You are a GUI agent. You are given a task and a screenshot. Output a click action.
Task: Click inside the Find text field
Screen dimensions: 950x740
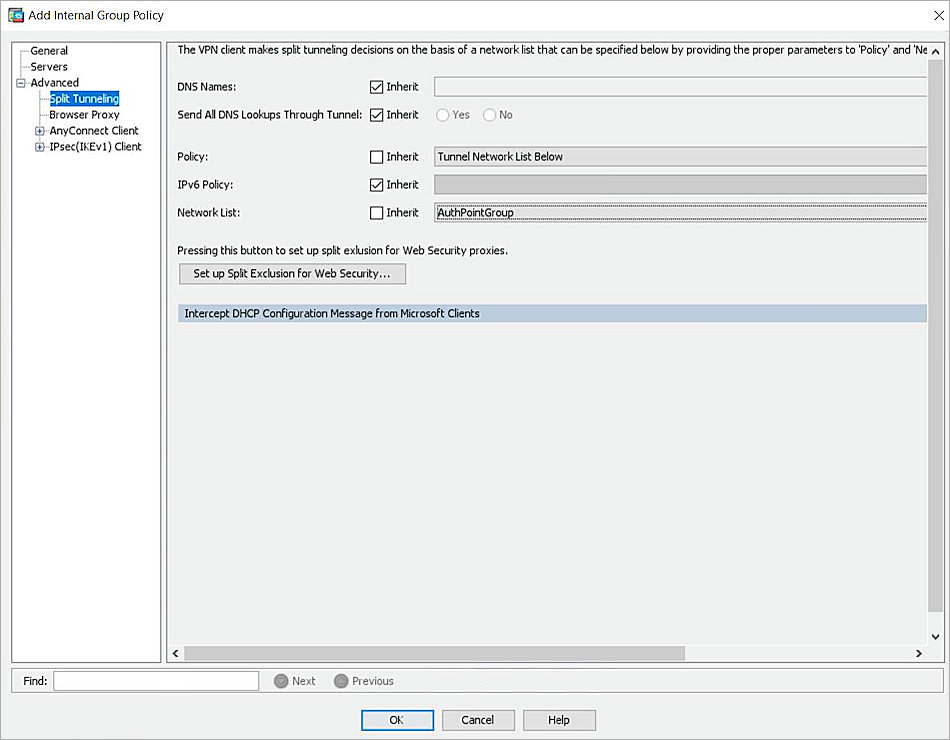coord(156,681)
